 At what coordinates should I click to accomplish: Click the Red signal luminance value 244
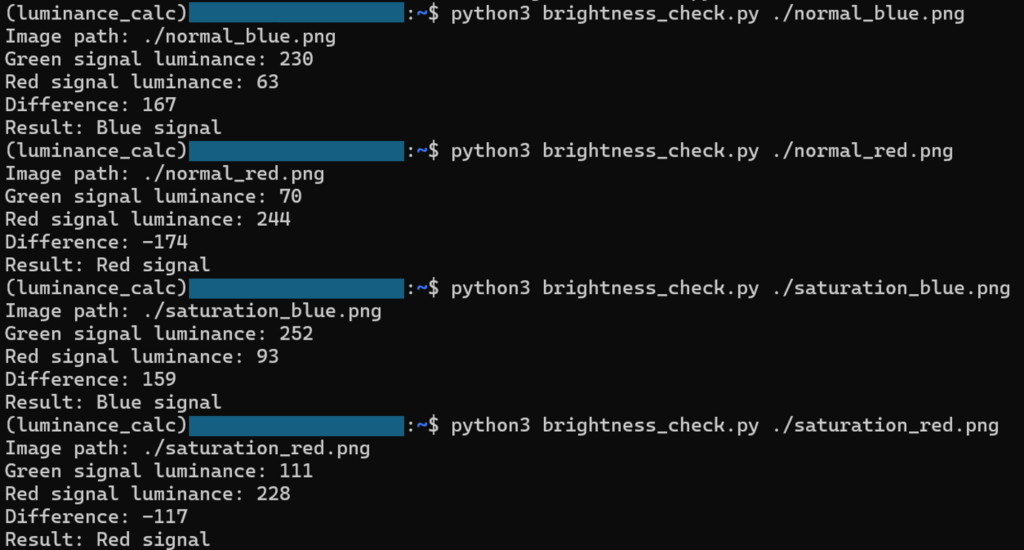click(273, 219)
